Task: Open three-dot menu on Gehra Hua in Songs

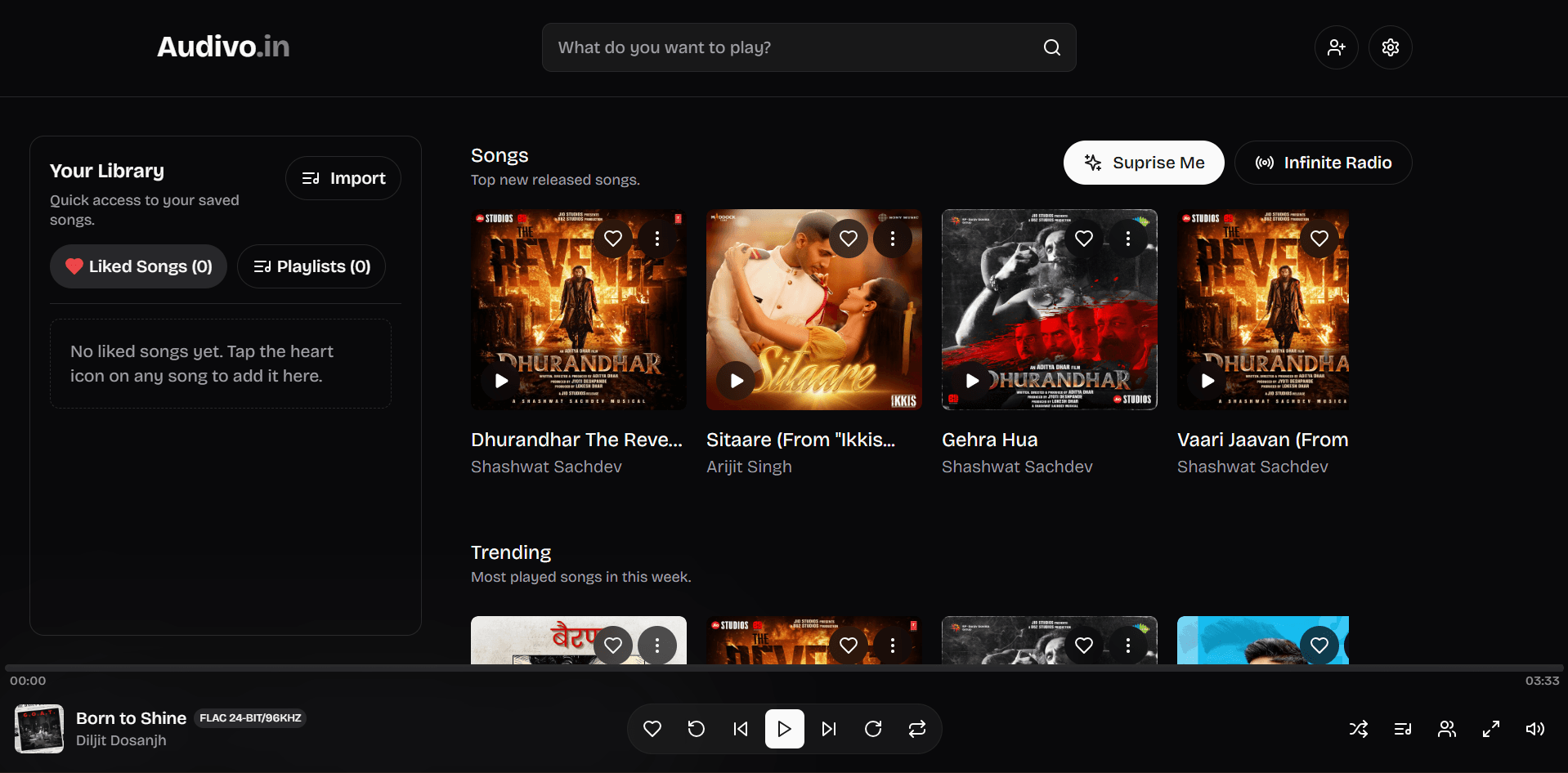Action: point(1128,239)
